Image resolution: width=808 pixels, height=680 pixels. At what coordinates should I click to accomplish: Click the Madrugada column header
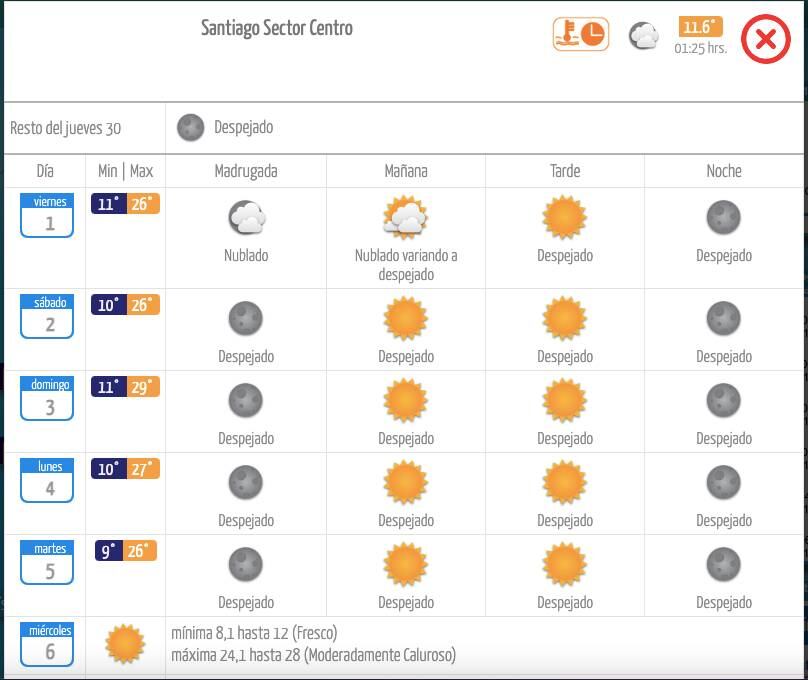click(x=246, y=171)
